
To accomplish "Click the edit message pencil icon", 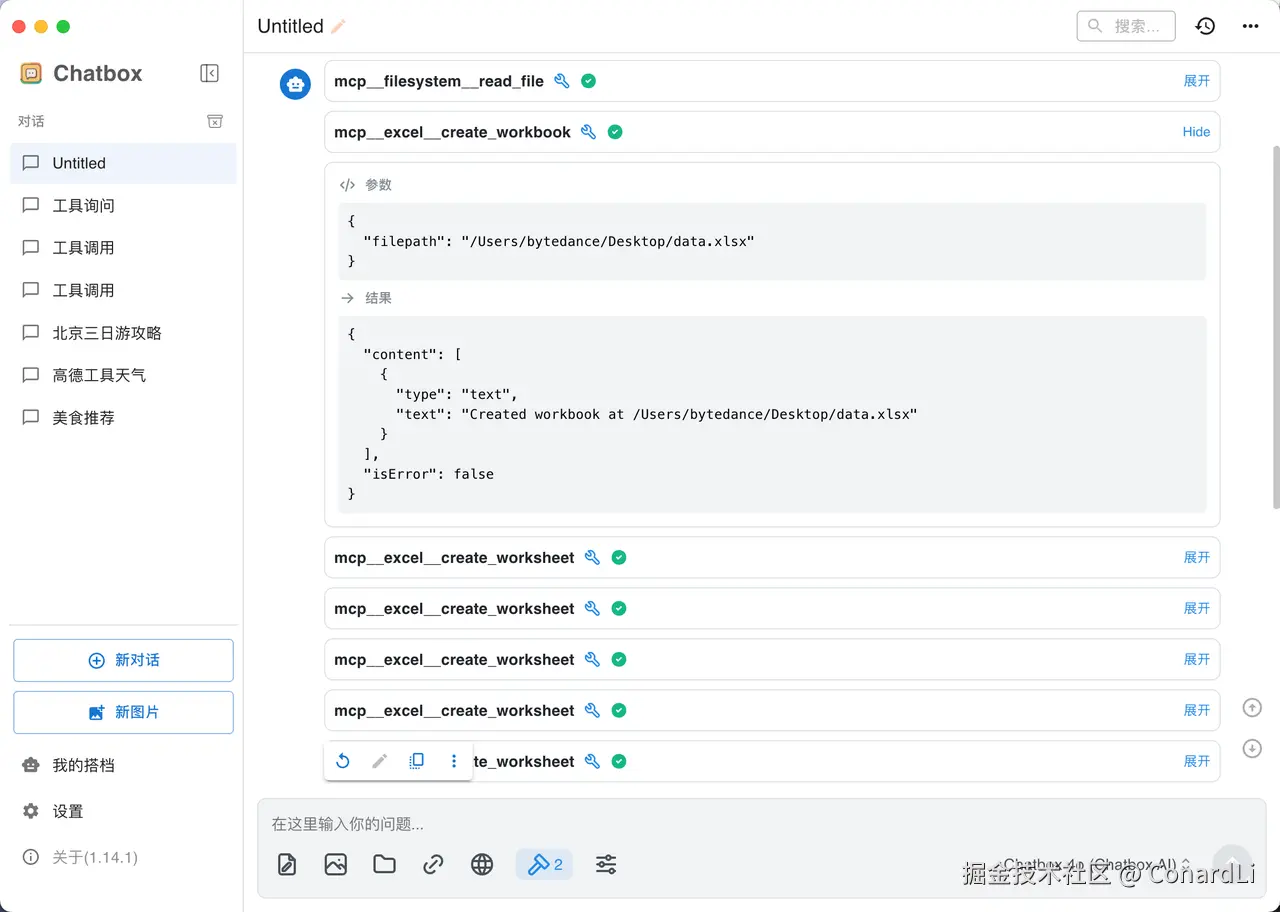I will [379, 761].
